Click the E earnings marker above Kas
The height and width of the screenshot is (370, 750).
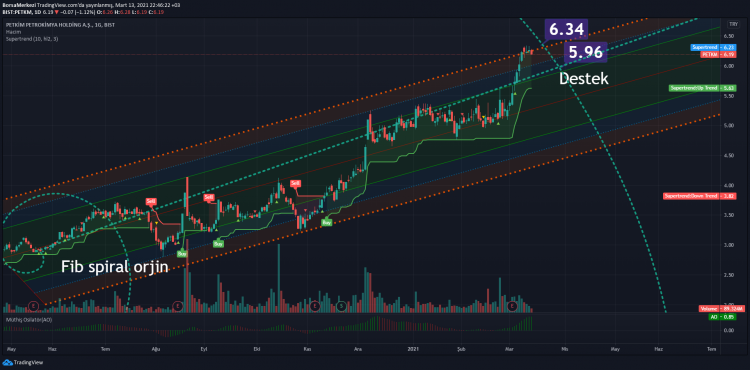pyautogui.click(x=315, y=305)
